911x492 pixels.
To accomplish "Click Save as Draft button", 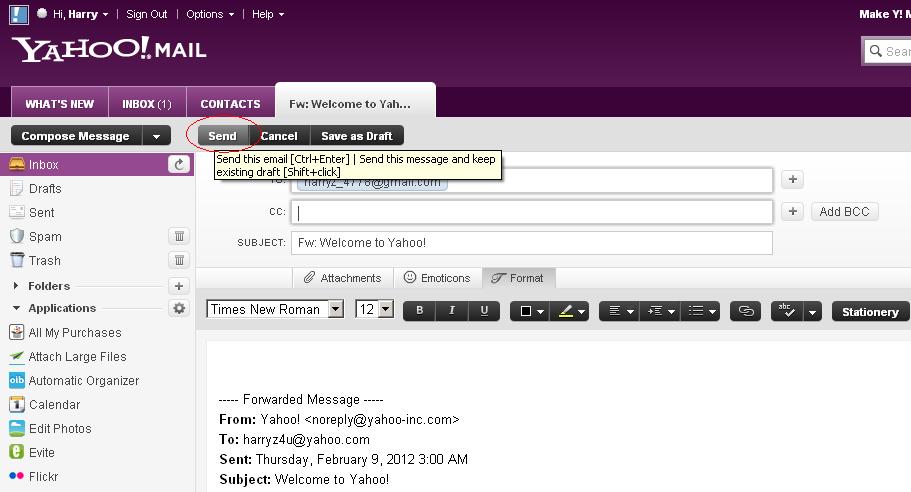I will click(x=356, y=136).
